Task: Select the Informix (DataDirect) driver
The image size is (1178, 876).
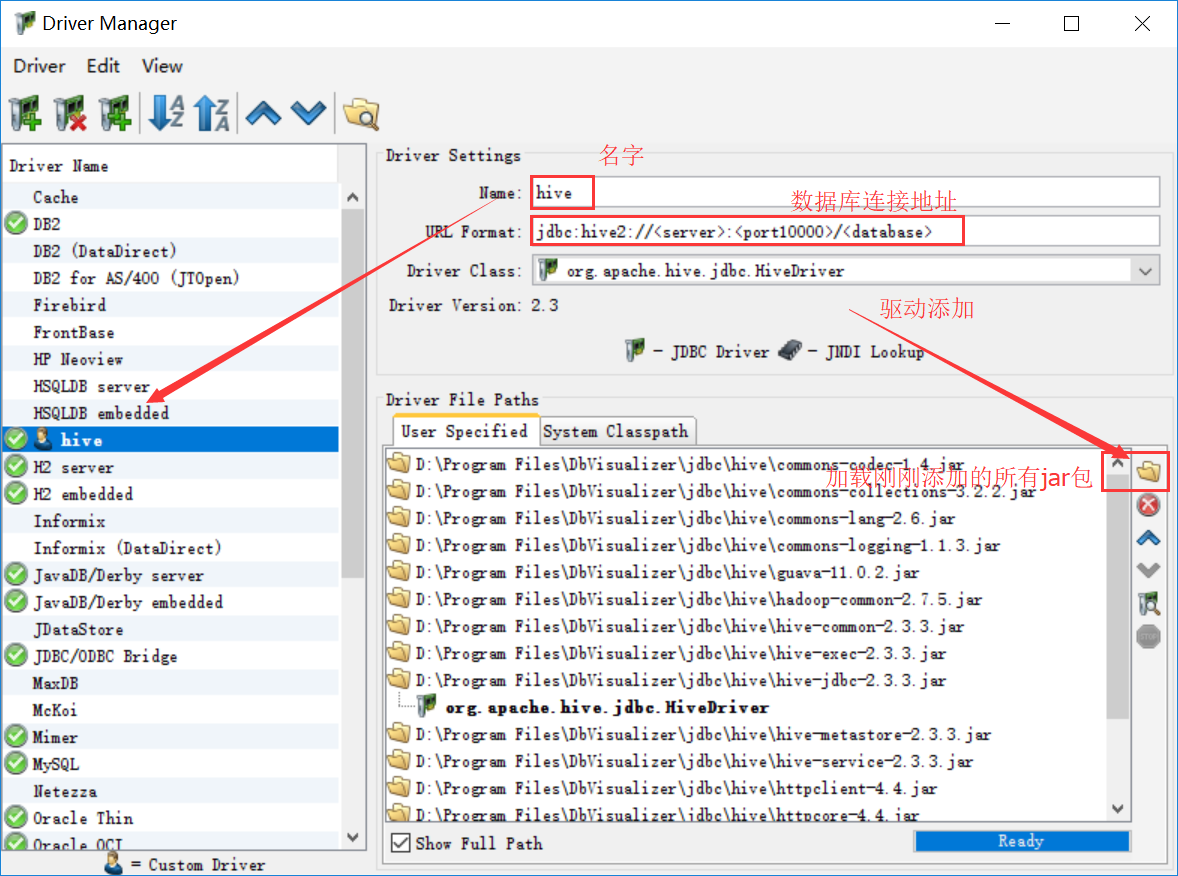Action: pyautogui.click(x=171, y=548)
